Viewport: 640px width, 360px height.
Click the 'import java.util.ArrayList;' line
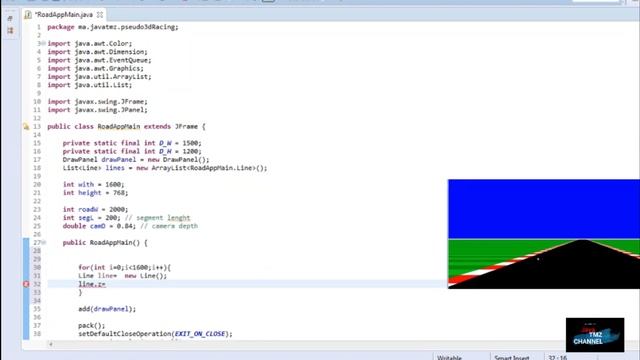(99, 77)
